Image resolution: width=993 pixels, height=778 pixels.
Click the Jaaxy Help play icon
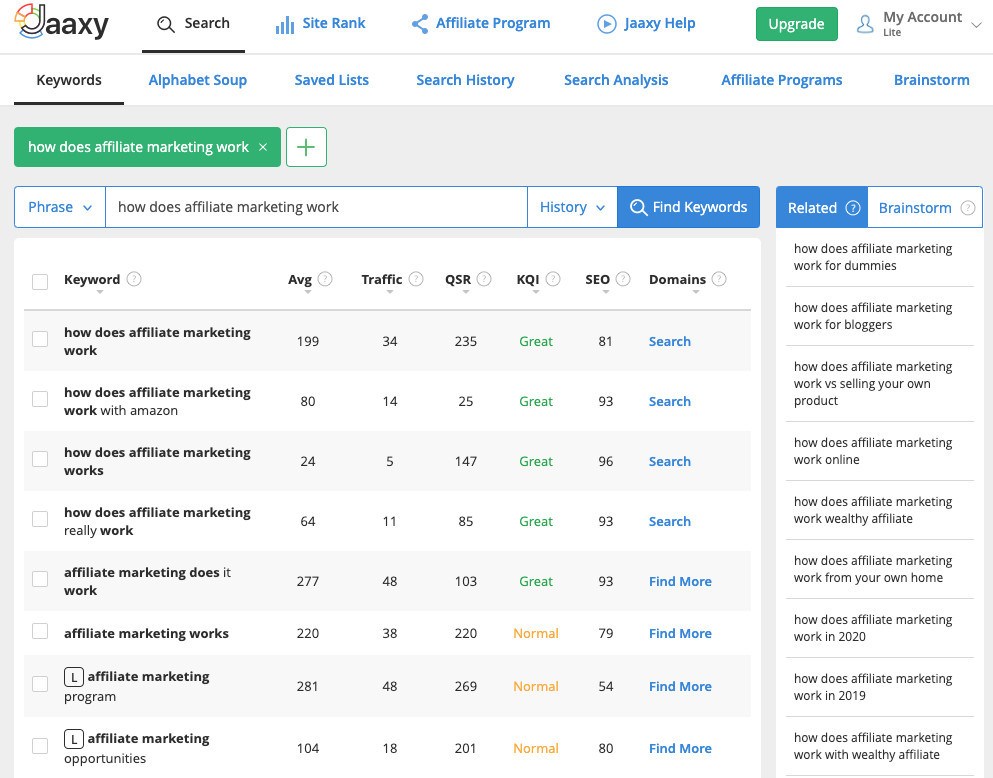click(x=607, y=24)
